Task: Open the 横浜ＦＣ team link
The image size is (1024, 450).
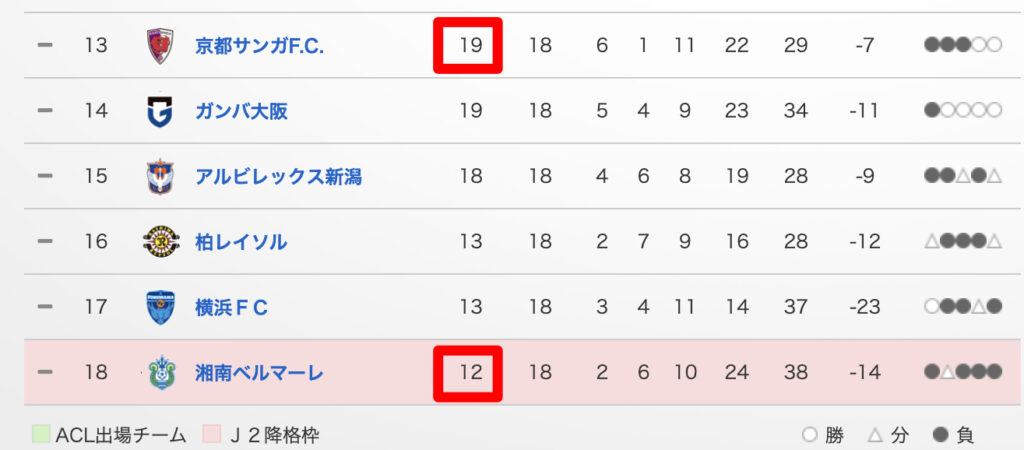Action: [231, 308]
